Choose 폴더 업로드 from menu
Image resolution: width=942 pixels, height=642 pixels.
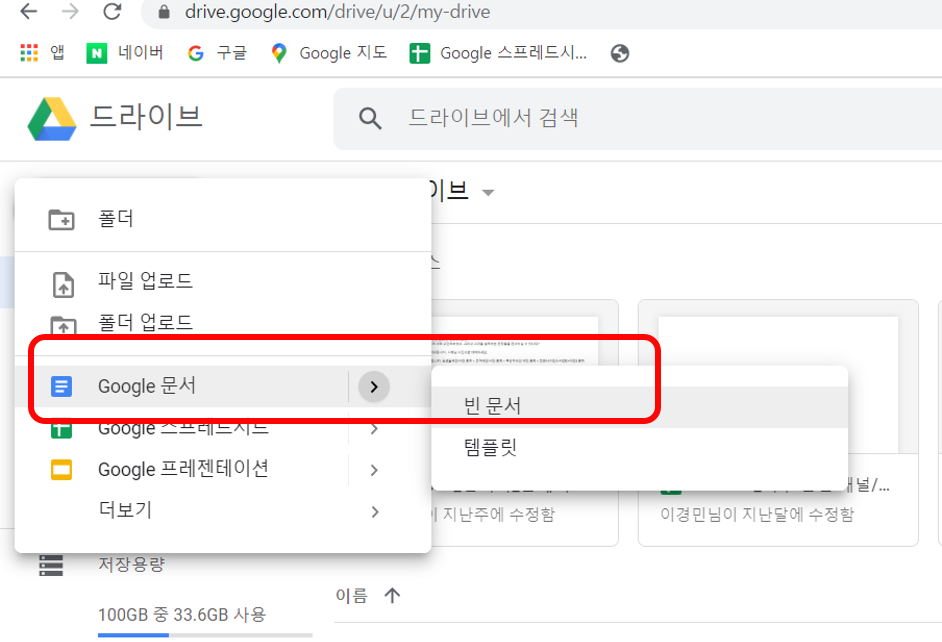point(223,323)
